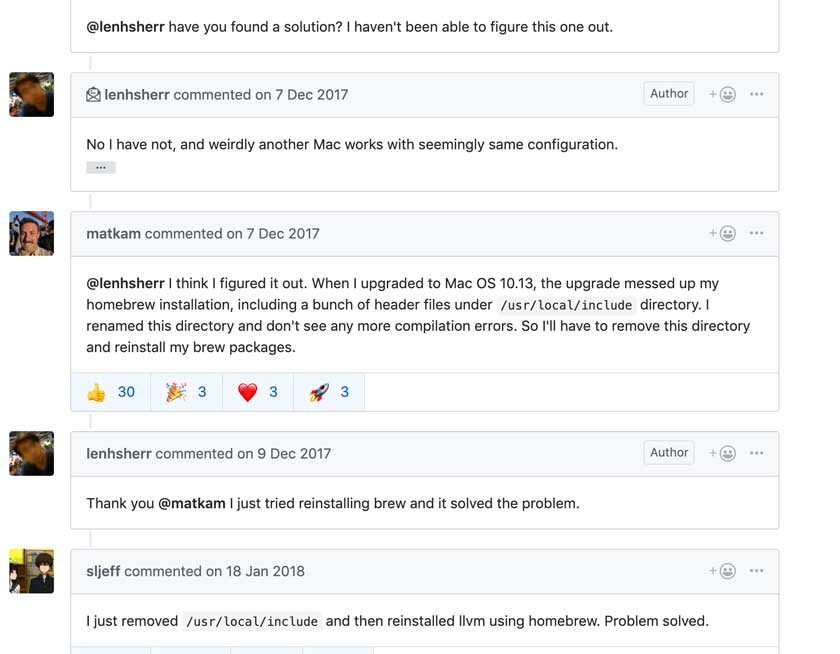Click the email icon beside lenhsherr's name

click(x=93, y=95)
